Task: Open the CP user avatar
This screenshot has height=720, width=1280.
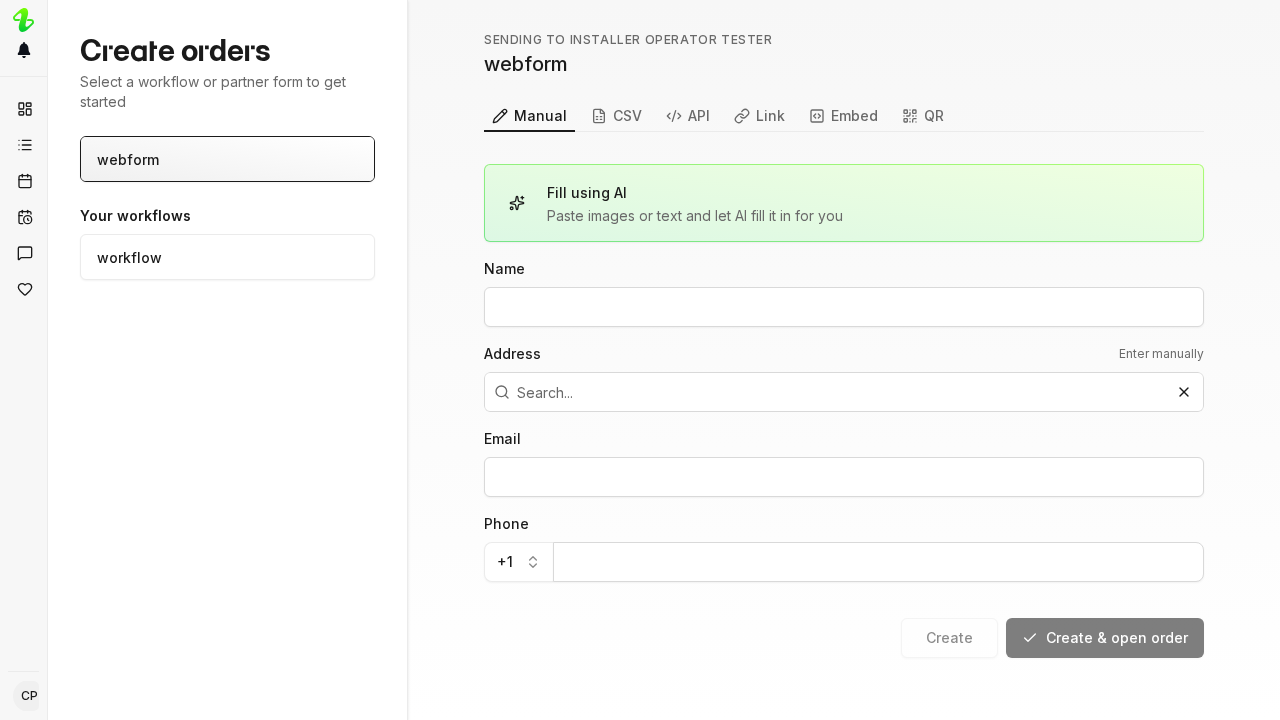Action: point(28,696)
